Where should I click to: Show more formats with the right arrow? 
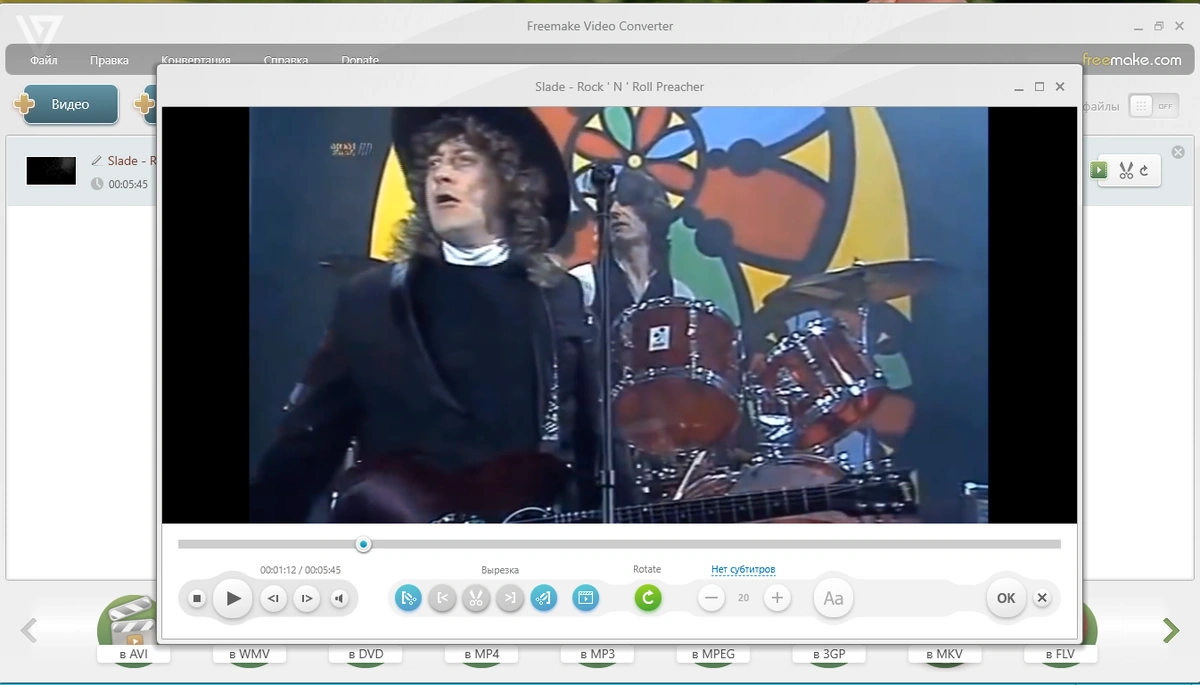(x=1170, y=630)
